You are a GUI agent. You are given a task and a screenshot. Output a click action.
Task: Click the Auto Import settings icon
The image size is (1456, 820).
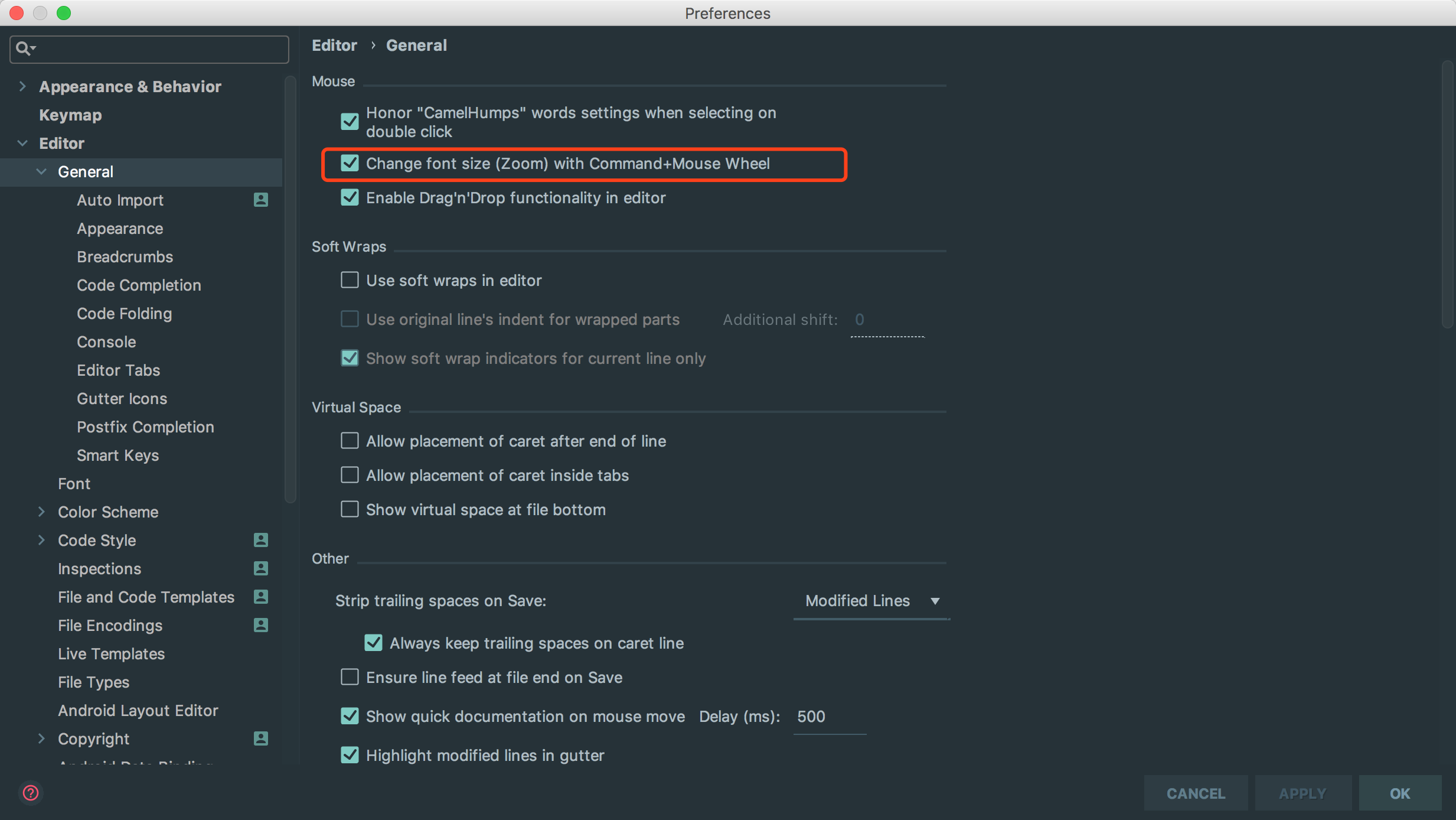pyautogui.click(x=261, y=199)
